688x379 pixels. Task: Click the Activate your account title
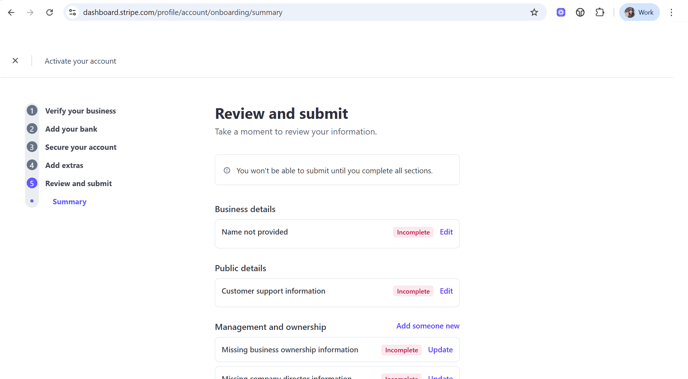pyautogui.click(x=80, y=61)
